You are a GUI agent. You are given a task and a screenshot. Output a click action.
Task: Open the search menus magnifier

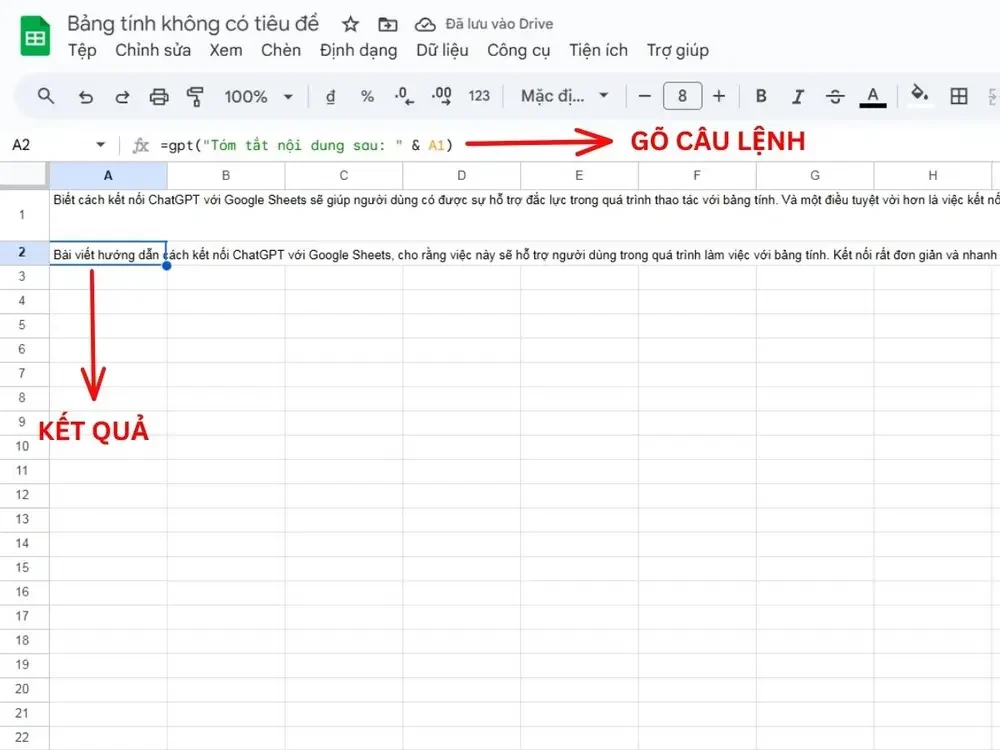(x=45, y=96)
